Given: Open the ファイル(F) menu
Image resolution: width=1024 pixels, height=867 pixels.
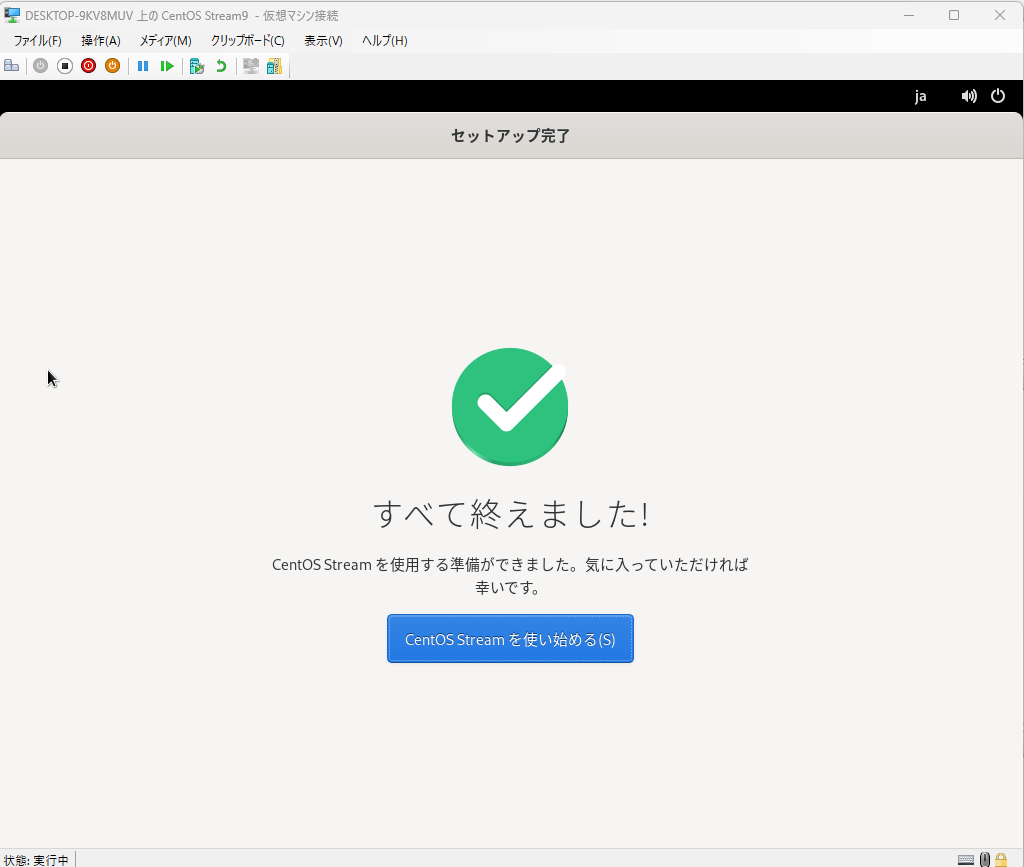Looking at the screenshot, I should (37, 40).
